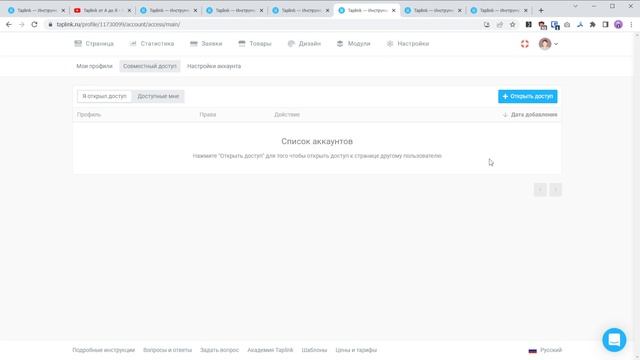This screenshot has width=640, height=360.
Task: Click the browser forward arrow
Action: pyautogui.click(x=22, y=24)
